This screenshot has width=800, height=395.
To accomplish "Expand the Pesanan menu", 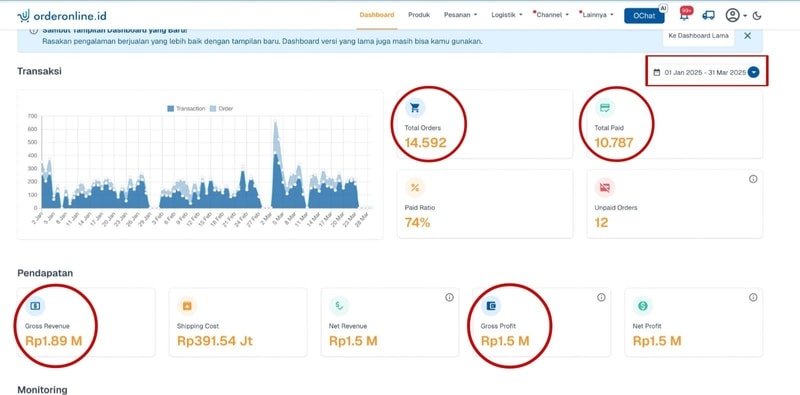I will click(460, 15).
